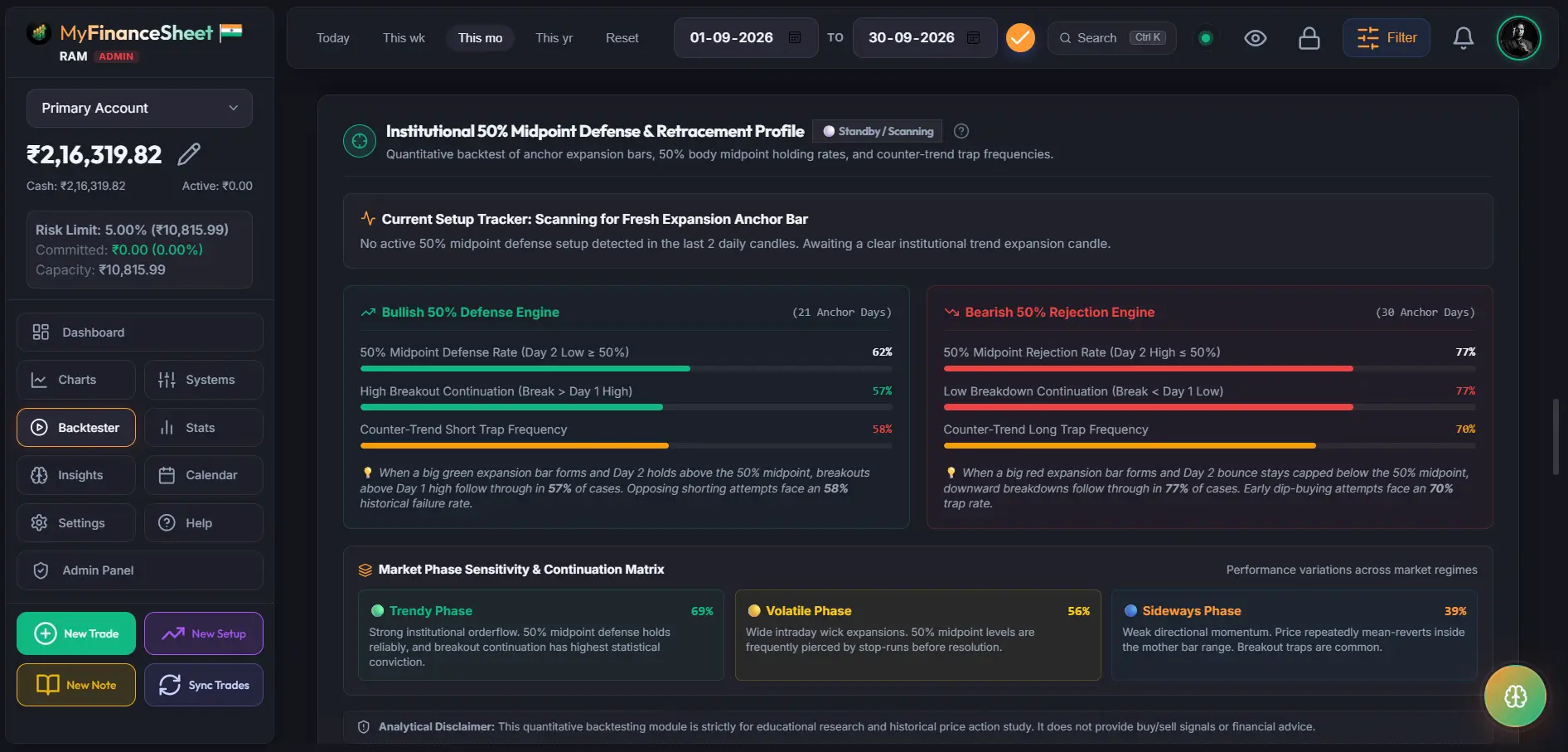Screen dimensions: 1568x752
Task: Open the Calendar page
Action: [x=204, y=475]
